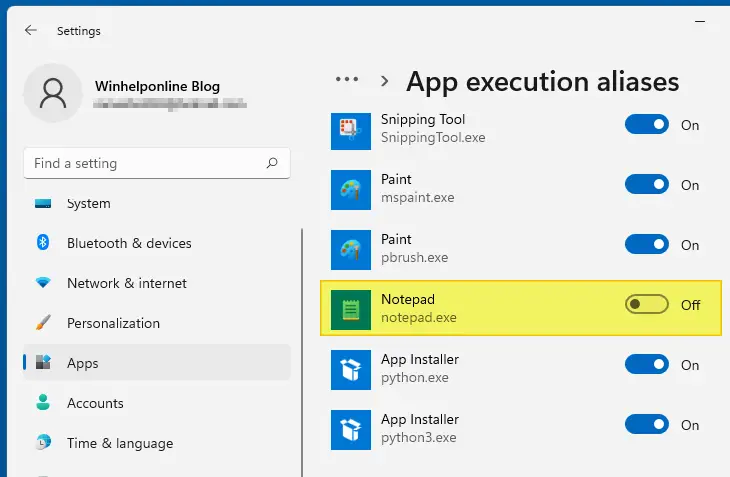Click the Apps icon in the sidebar
Image resolution: width=730 pixels, height=477 pixels.
click(x=43, y=362)
